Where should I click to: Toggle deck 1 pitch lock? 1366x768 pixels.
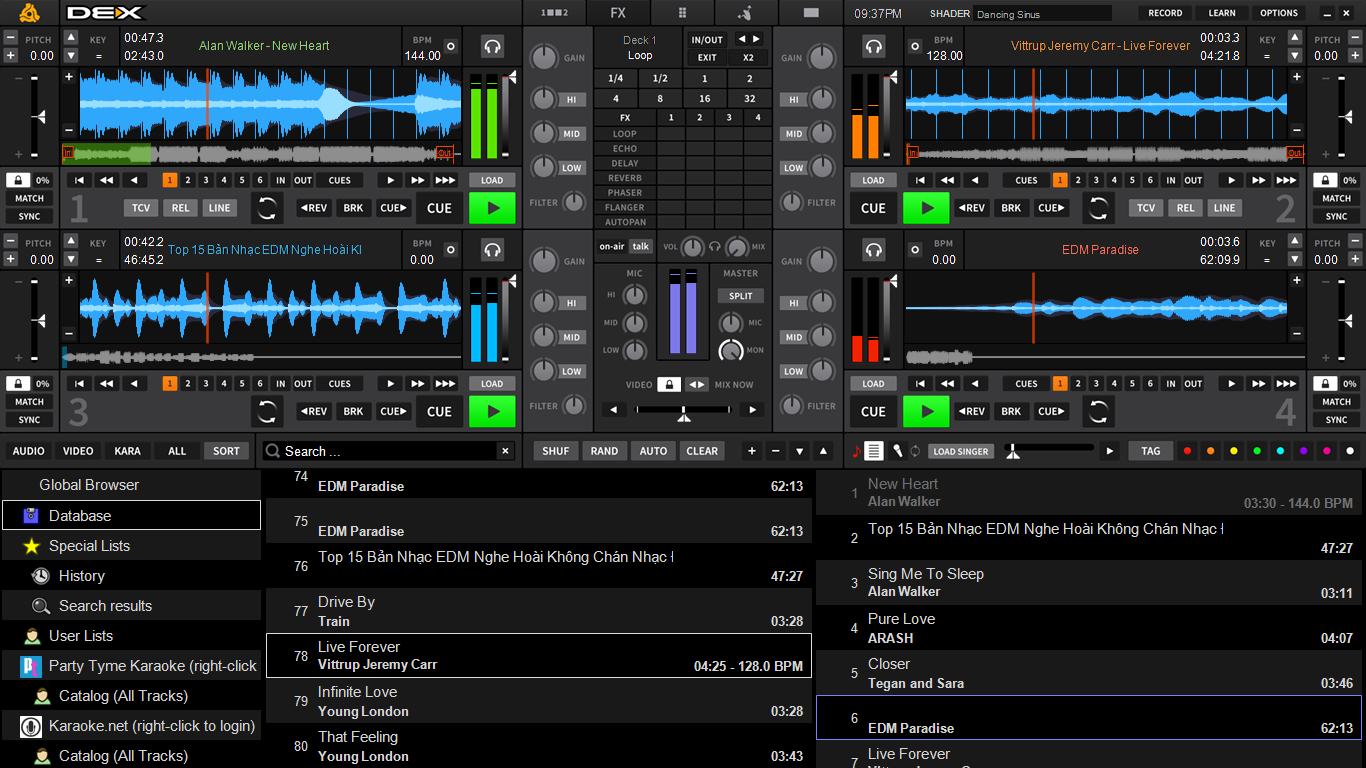pyautogui.click(x=19, y=180)
